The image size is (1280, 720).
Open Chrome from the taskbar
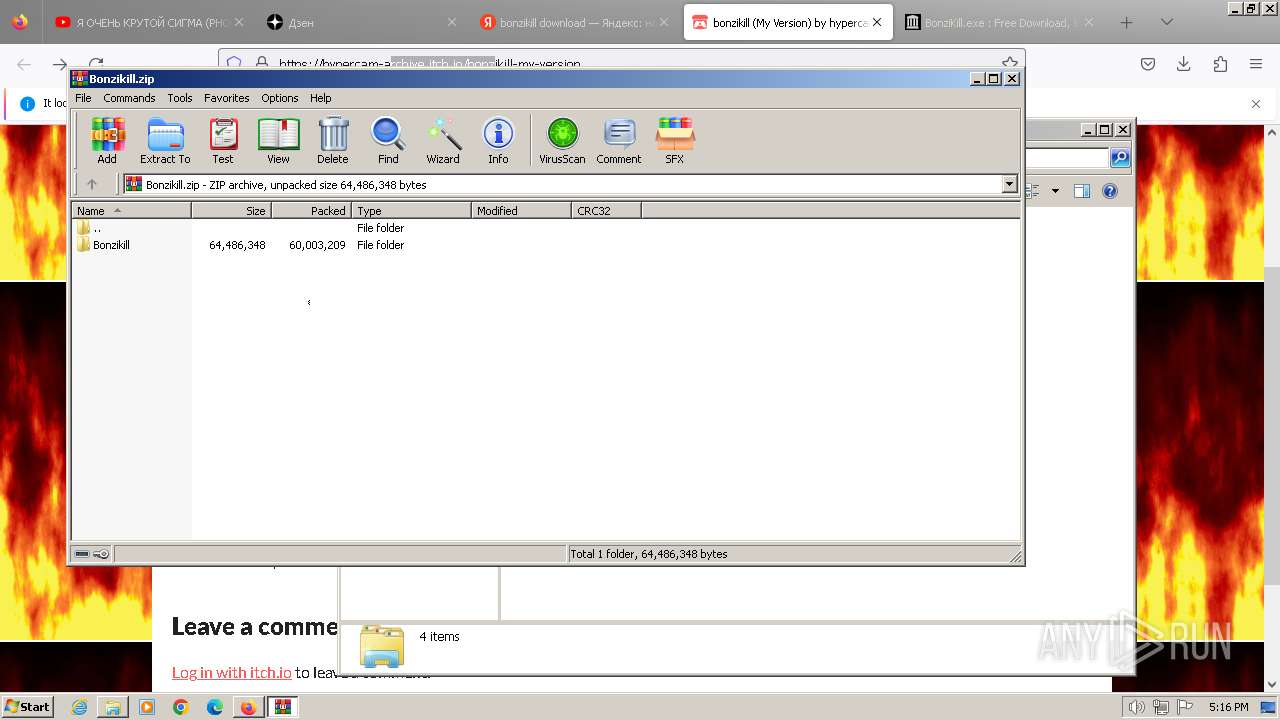tap(181, 707)
